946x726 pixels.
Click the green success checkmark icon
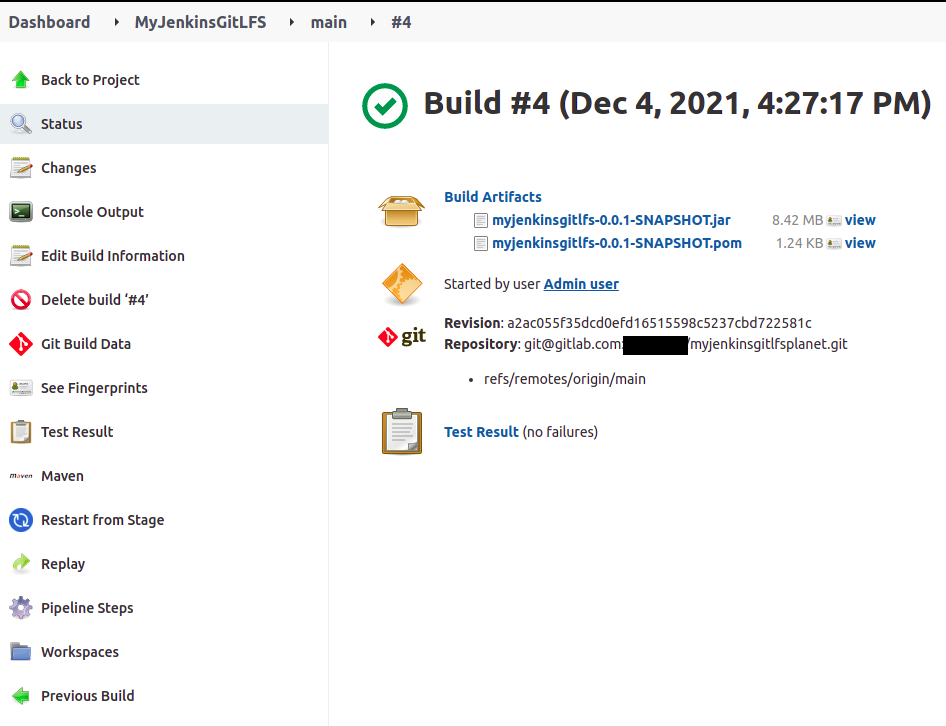(385, 103)
